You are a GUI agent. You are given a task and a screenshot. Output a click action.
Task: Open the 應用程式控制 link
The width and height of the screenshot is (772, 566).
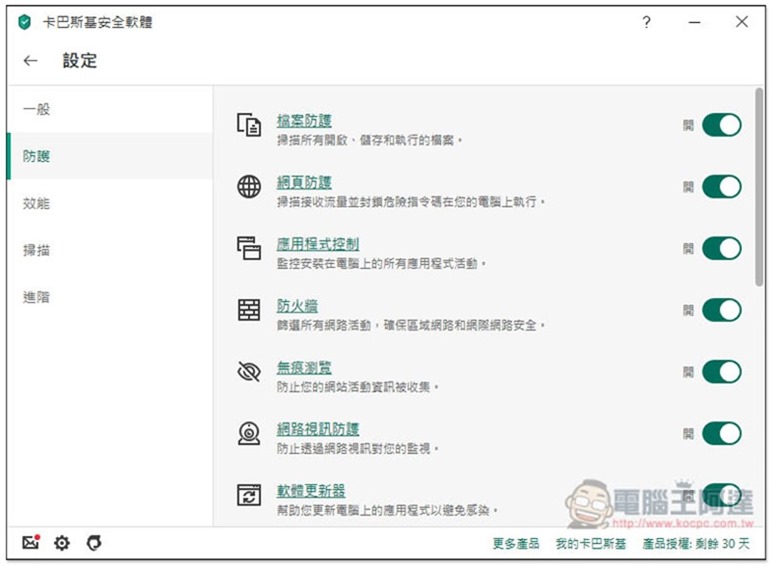tap(318, 244)
